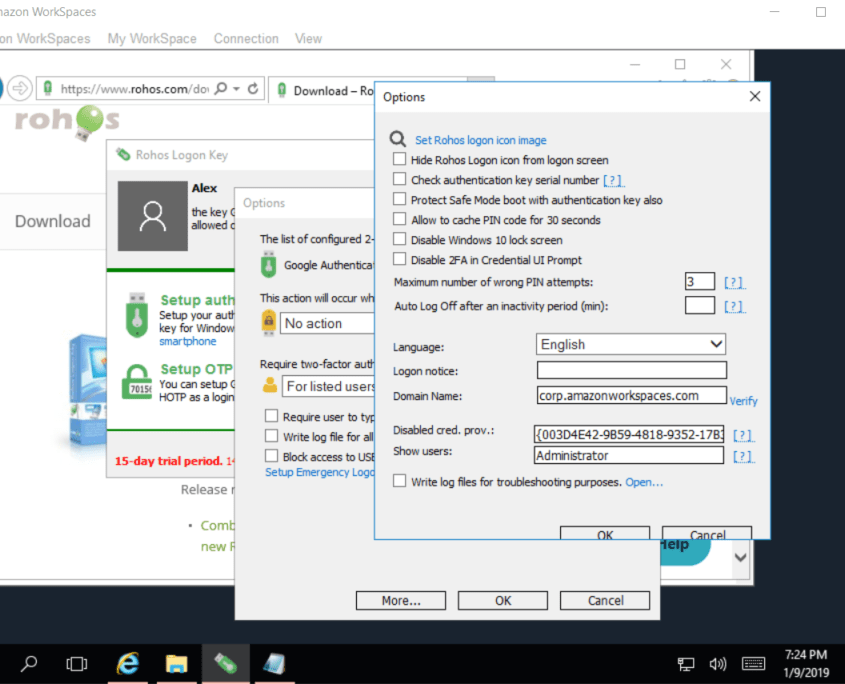Click the Verify link beside Domain Name
The width and height of the screenshot is (845, 684).
[x=744, y=401]
